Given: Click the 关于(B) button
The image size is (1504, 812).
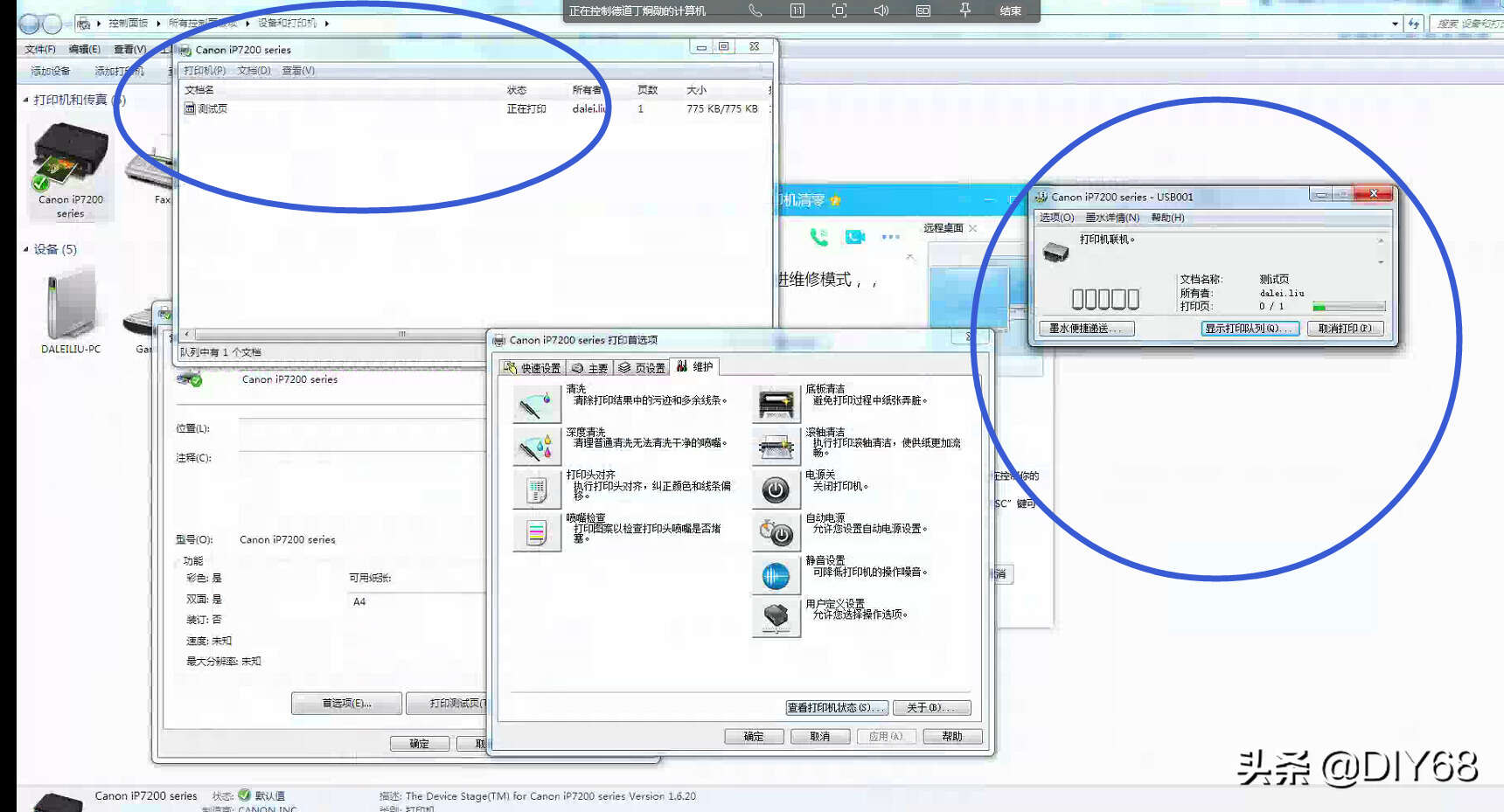Looking at the screenshot, I should point(932,708).
